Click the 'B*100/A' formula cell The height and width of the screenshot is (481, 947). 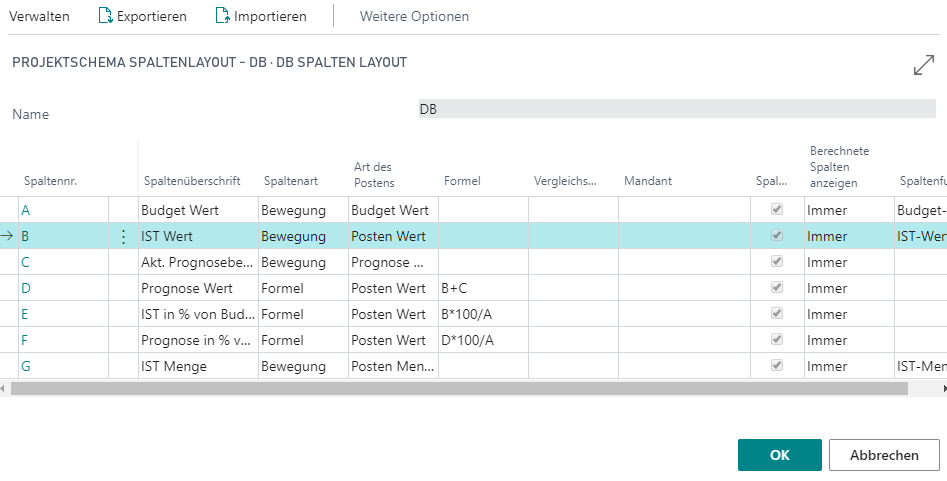[483, 314]
